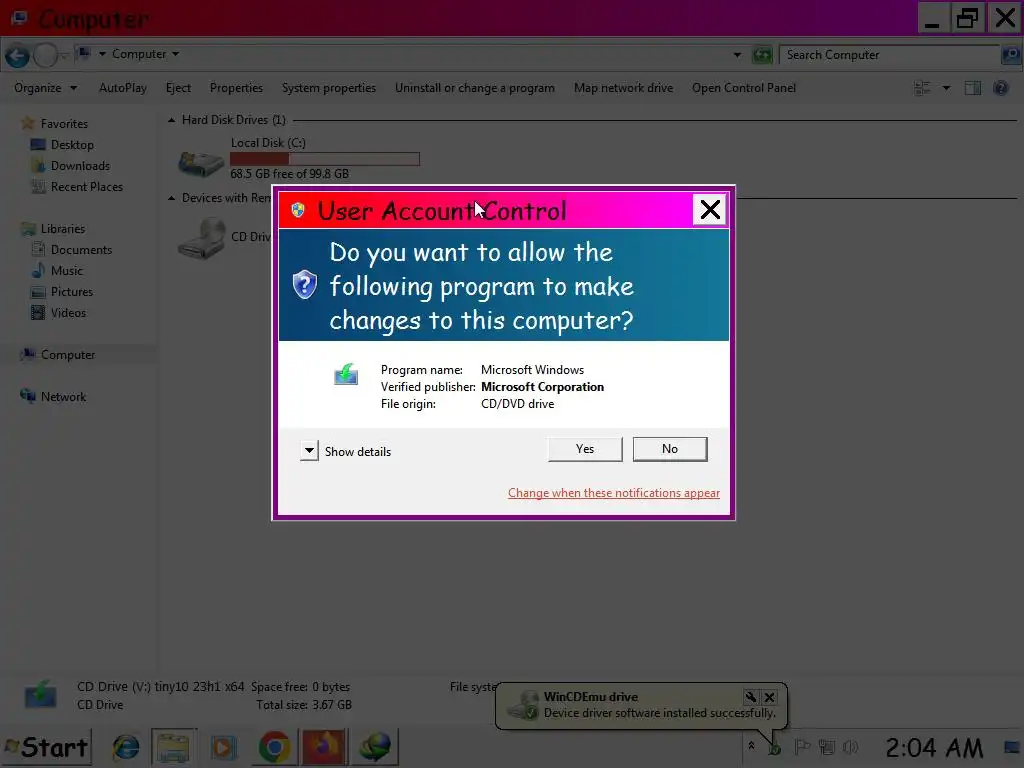1024x768 pixels.
Task: Go back with Explorer back arrow
Action: pos(17,56)
